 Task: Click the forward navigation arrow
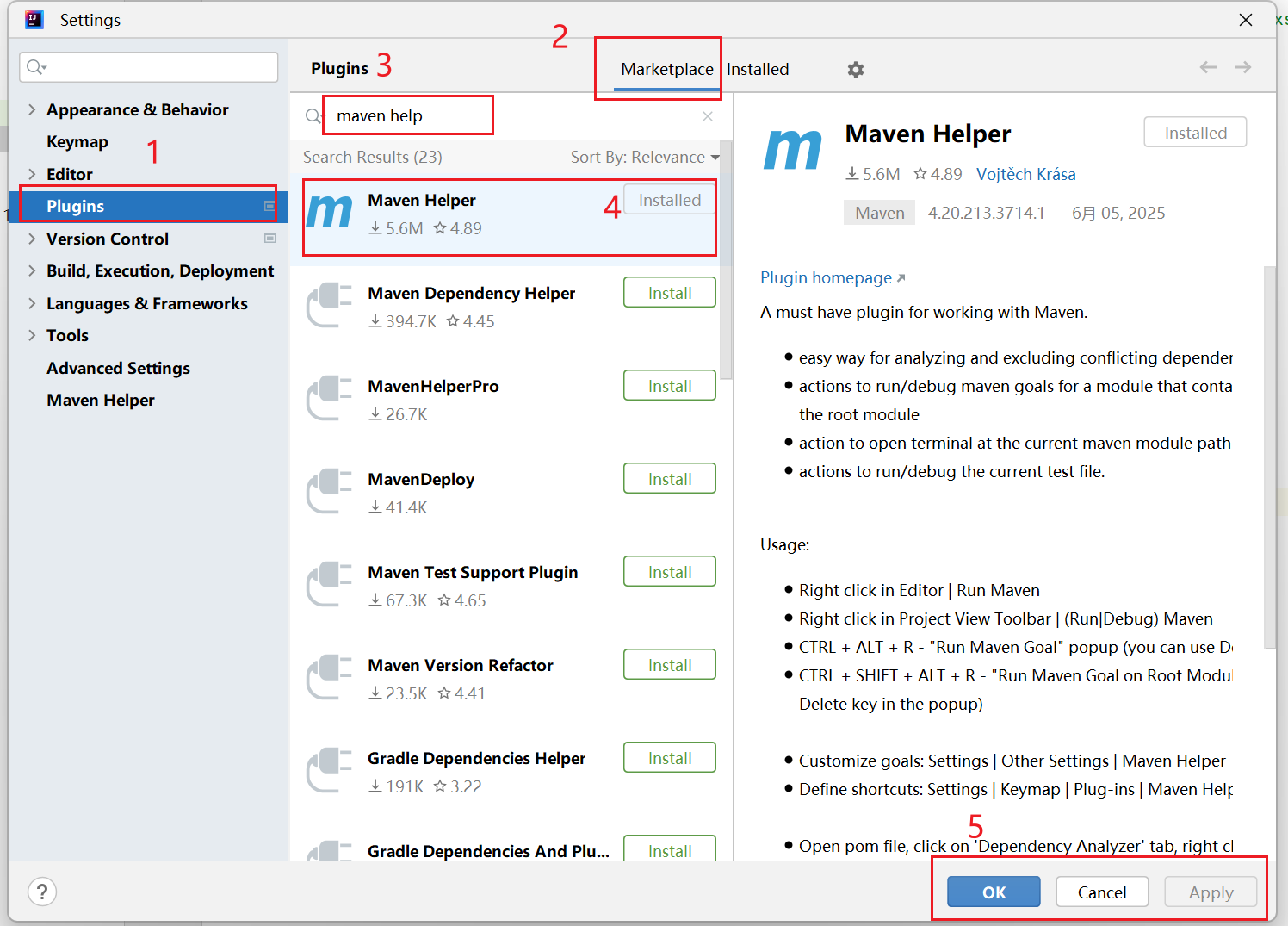[1242, 67]
